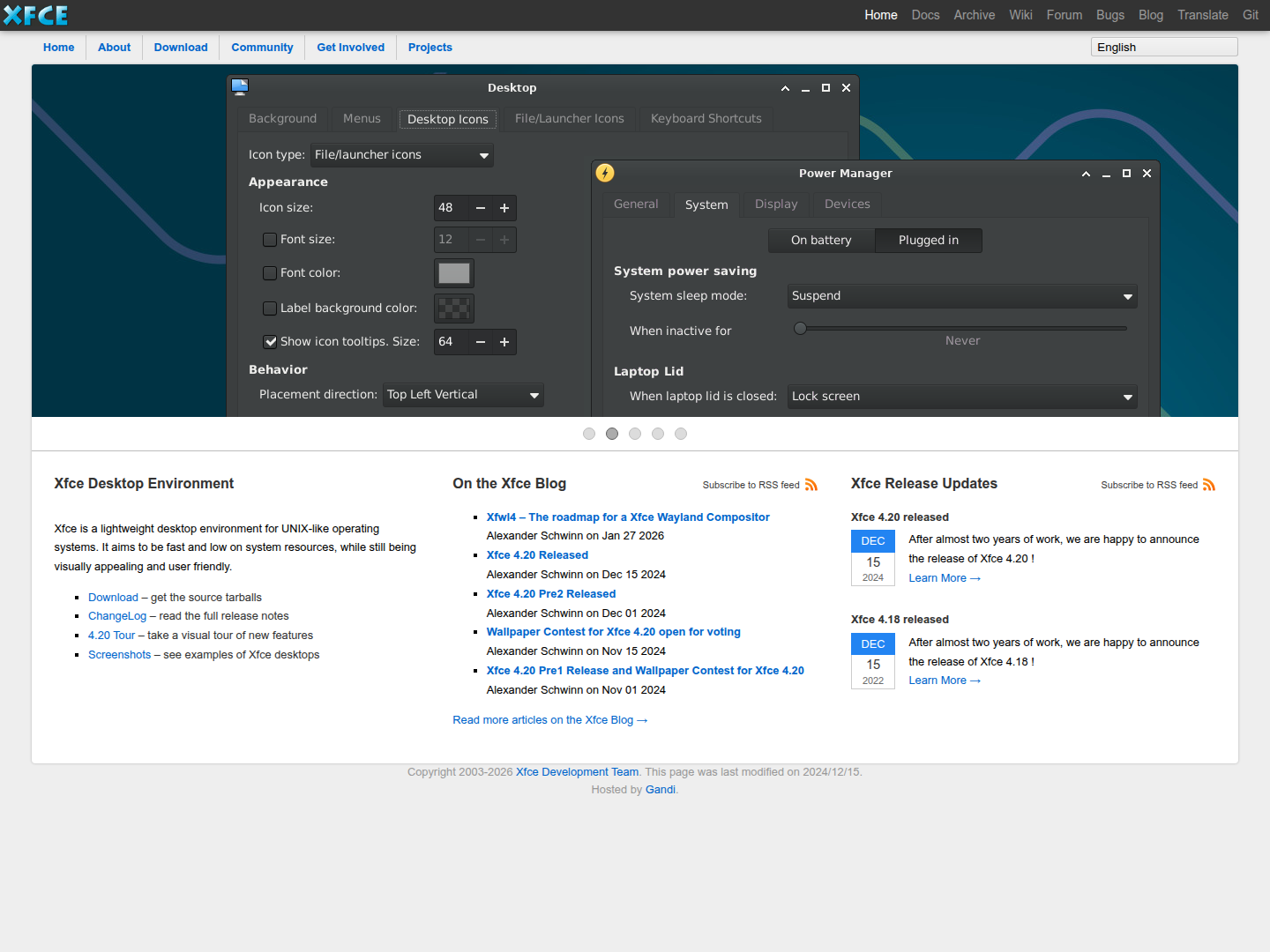Open the Devices tab in Power Manager

coord(847,205)
